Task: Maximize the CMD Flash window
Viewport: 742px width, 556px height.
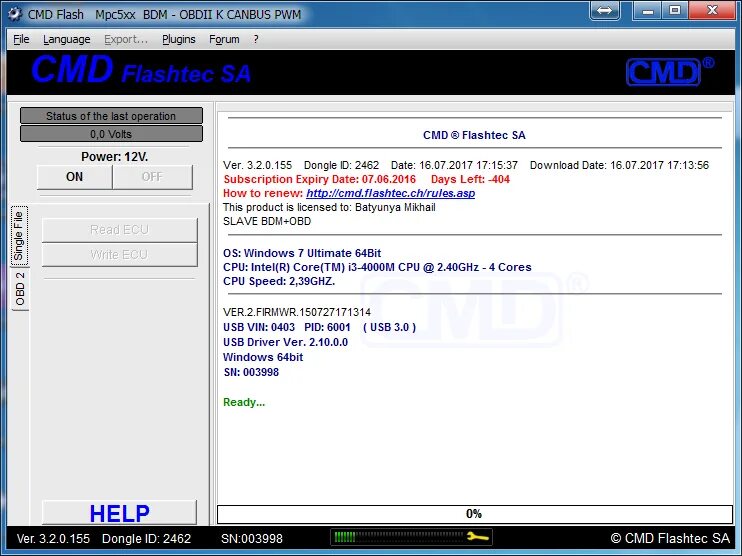Action: click(675, 10)
